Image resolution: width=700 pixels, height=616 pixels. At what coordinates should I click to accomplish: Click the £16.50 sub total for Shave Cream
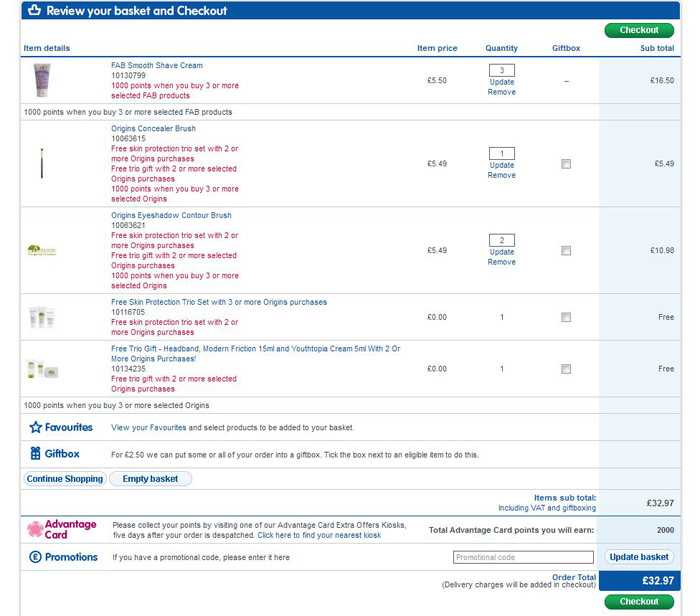click(662, 81)
